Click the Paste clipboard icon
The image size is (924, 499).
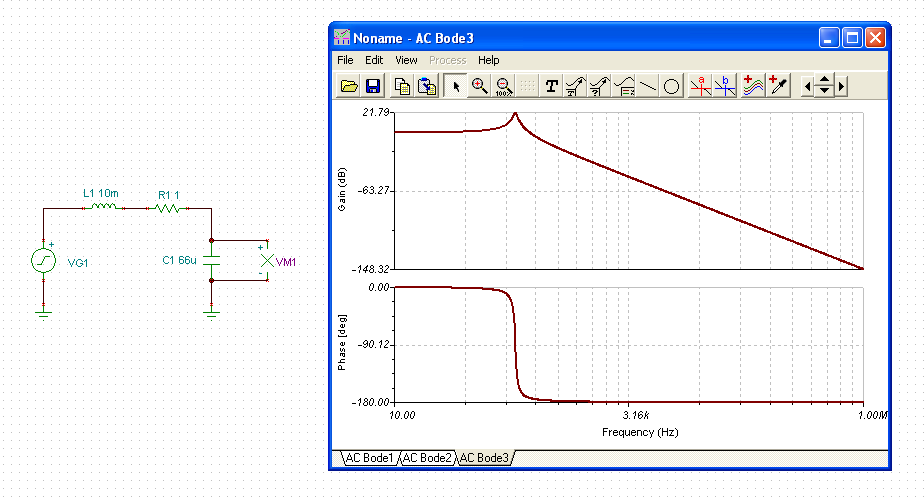point(427,87)
